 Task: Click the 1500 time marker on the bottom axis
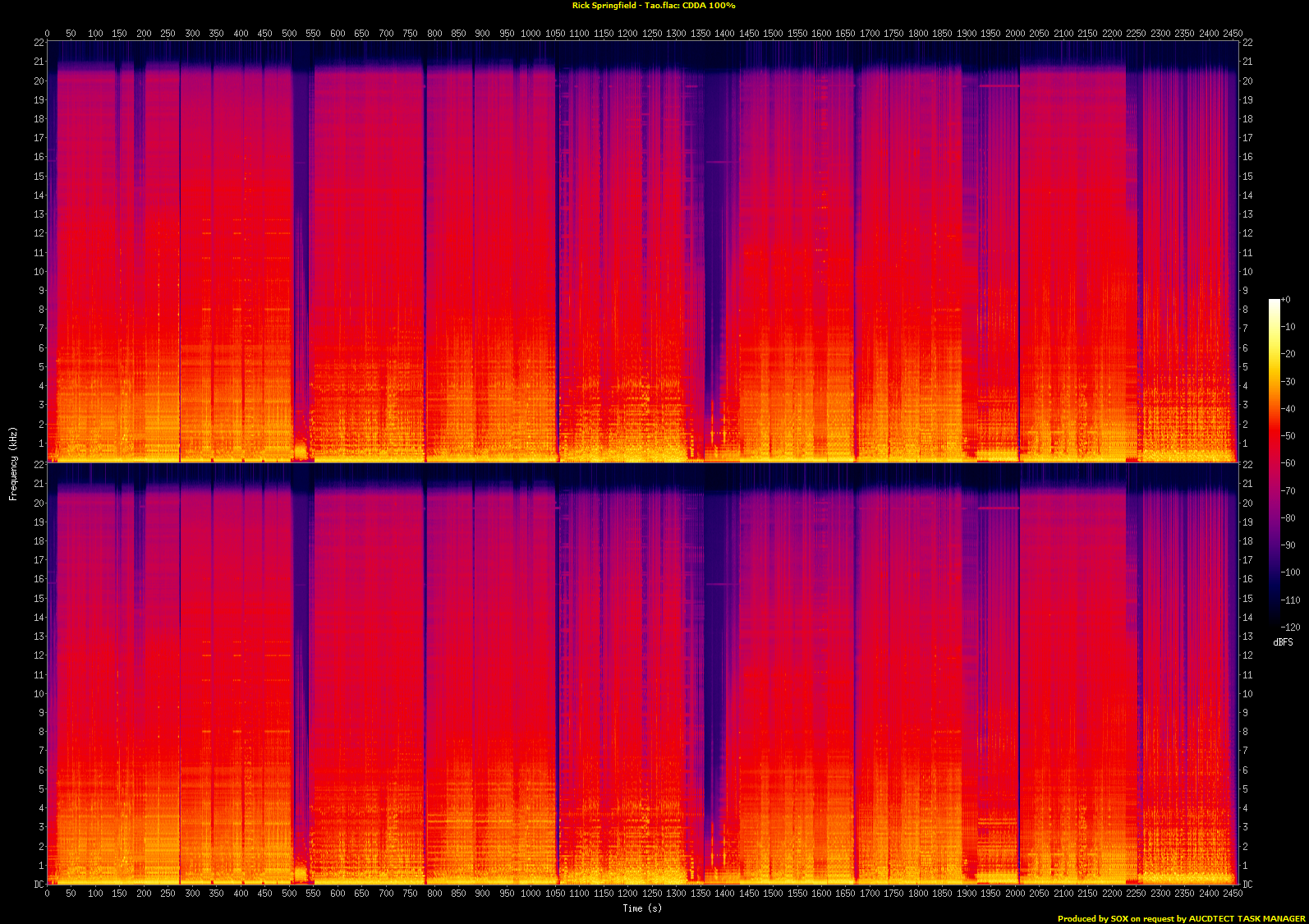pos(773,893)
